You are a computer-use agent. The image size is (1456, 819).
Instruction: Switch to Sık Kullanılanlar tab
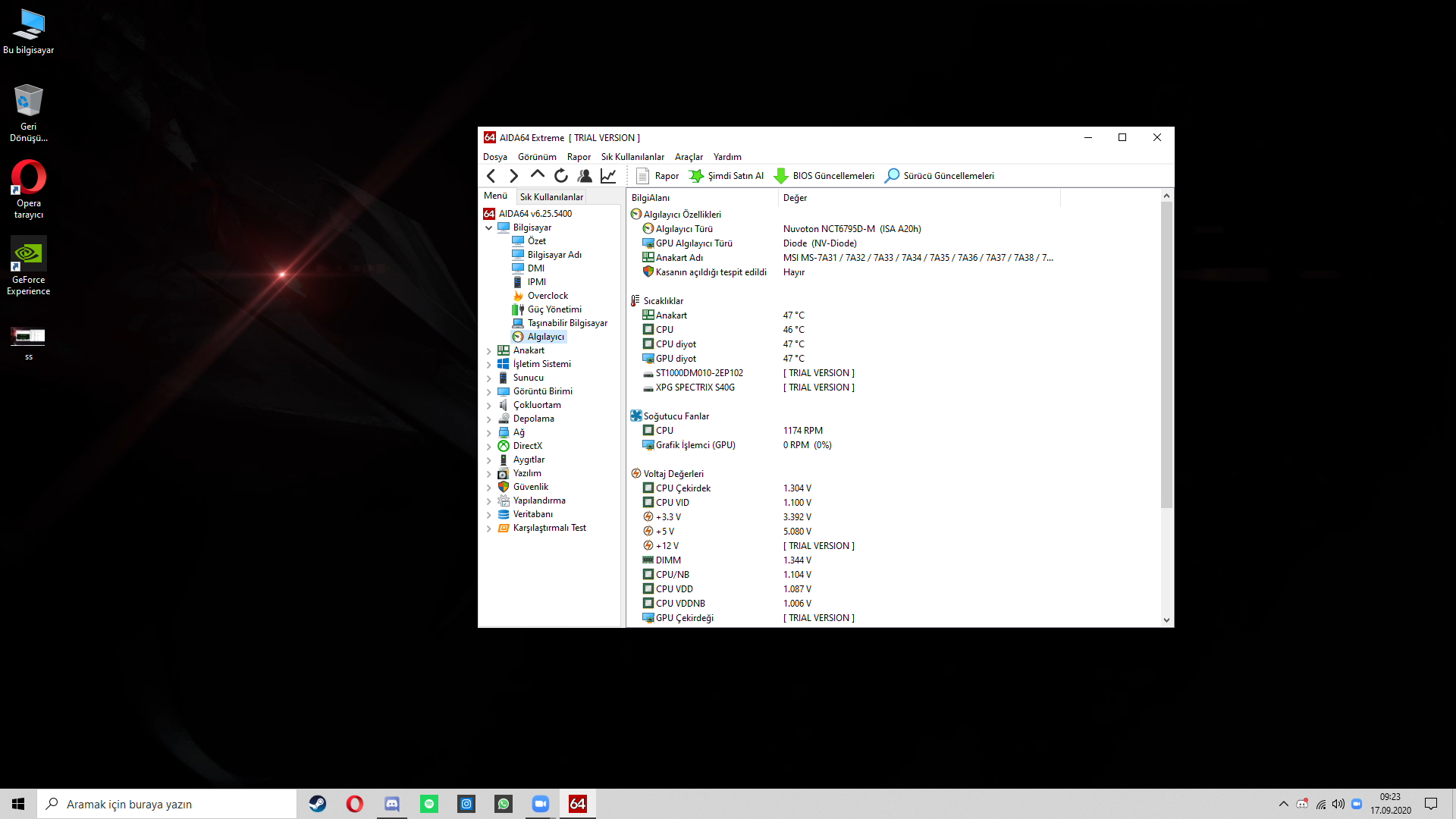(551, 197)
